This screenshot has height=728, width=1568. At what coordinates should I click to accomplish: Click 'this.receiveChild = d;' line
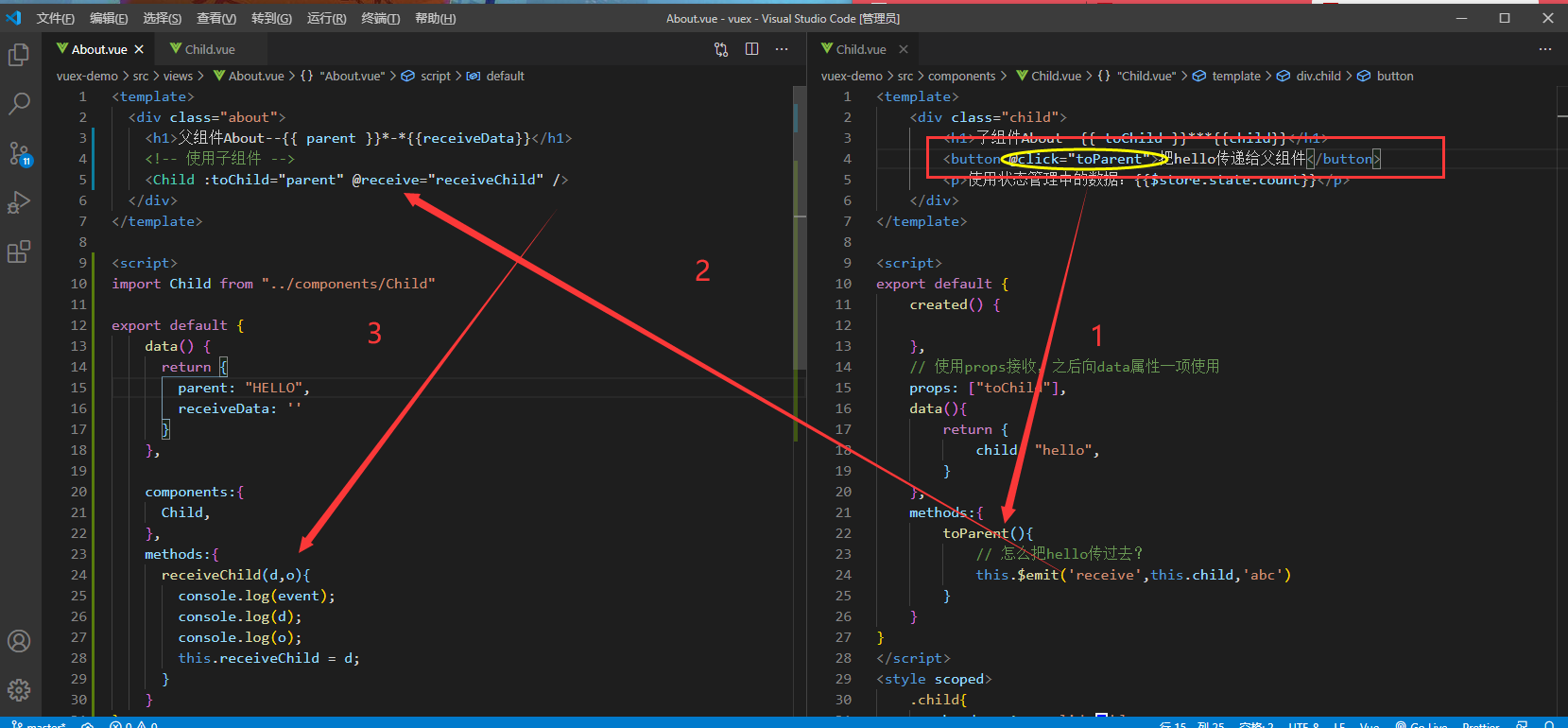point(268,658)
